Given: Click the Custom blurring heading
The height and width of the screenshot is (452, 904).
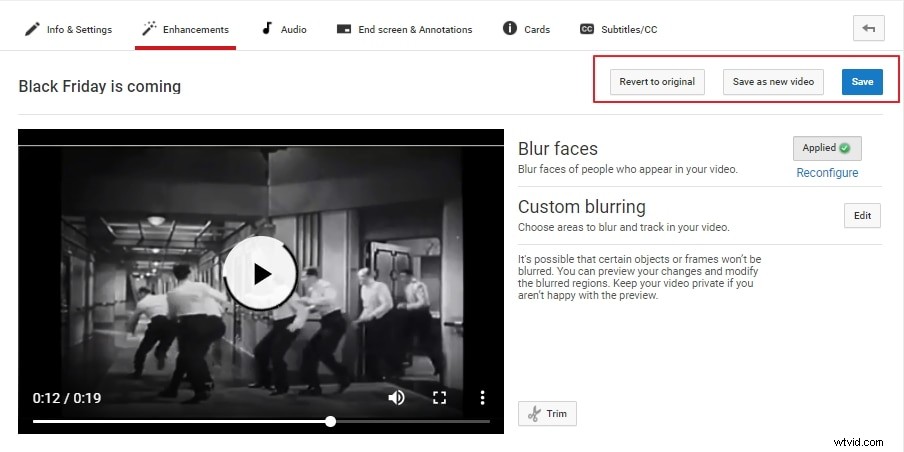Looking at the screenshot, I should click(582, 206).
